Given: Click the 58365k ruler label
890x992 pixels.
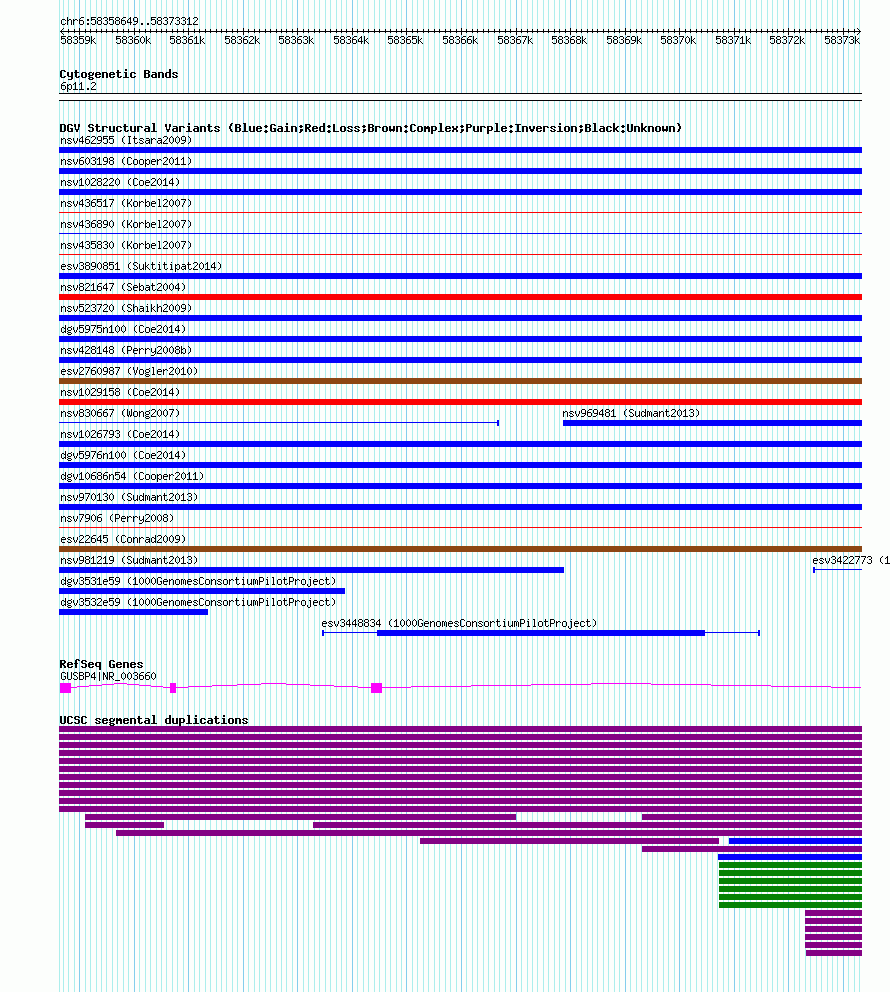Looking at the screenshot, I should [405, 40].
